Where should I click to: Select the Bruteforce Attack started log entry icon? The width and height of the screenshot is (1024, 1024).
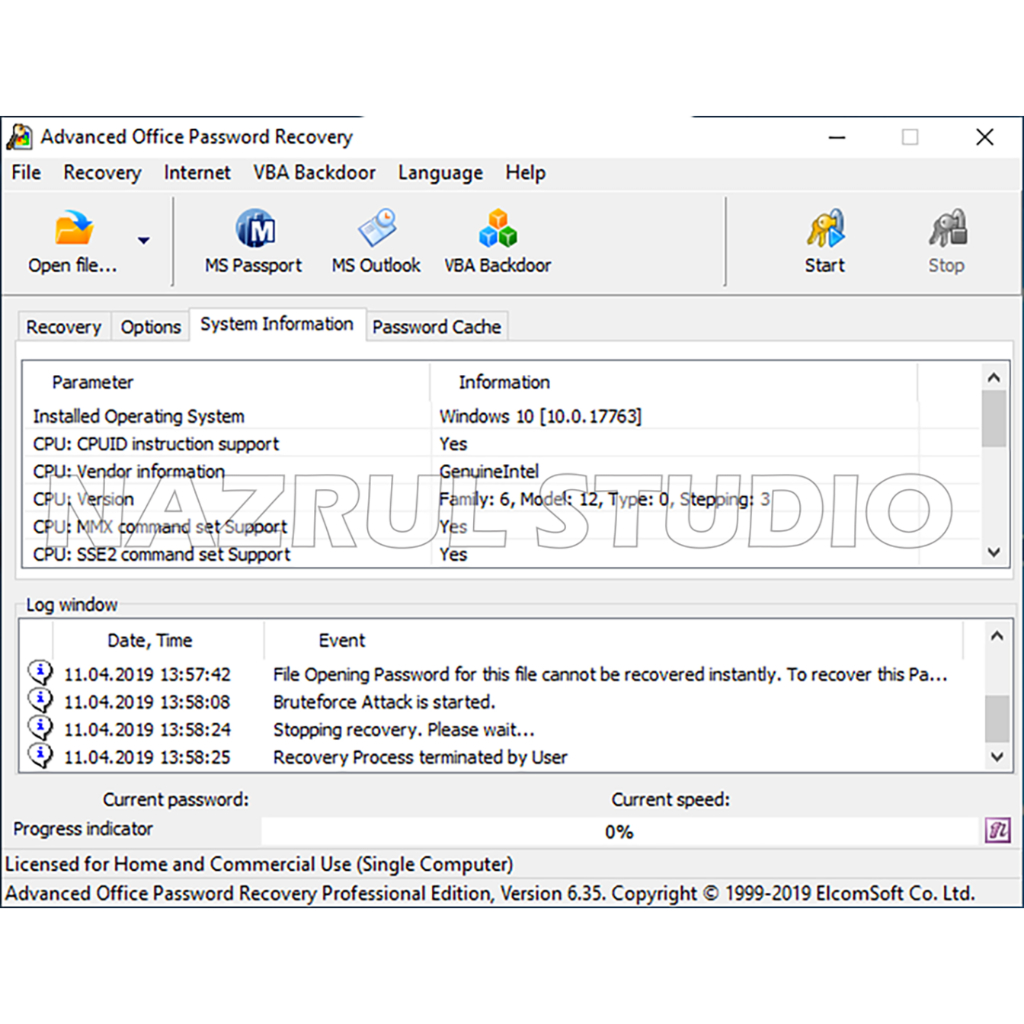click(x=40, y=701)
